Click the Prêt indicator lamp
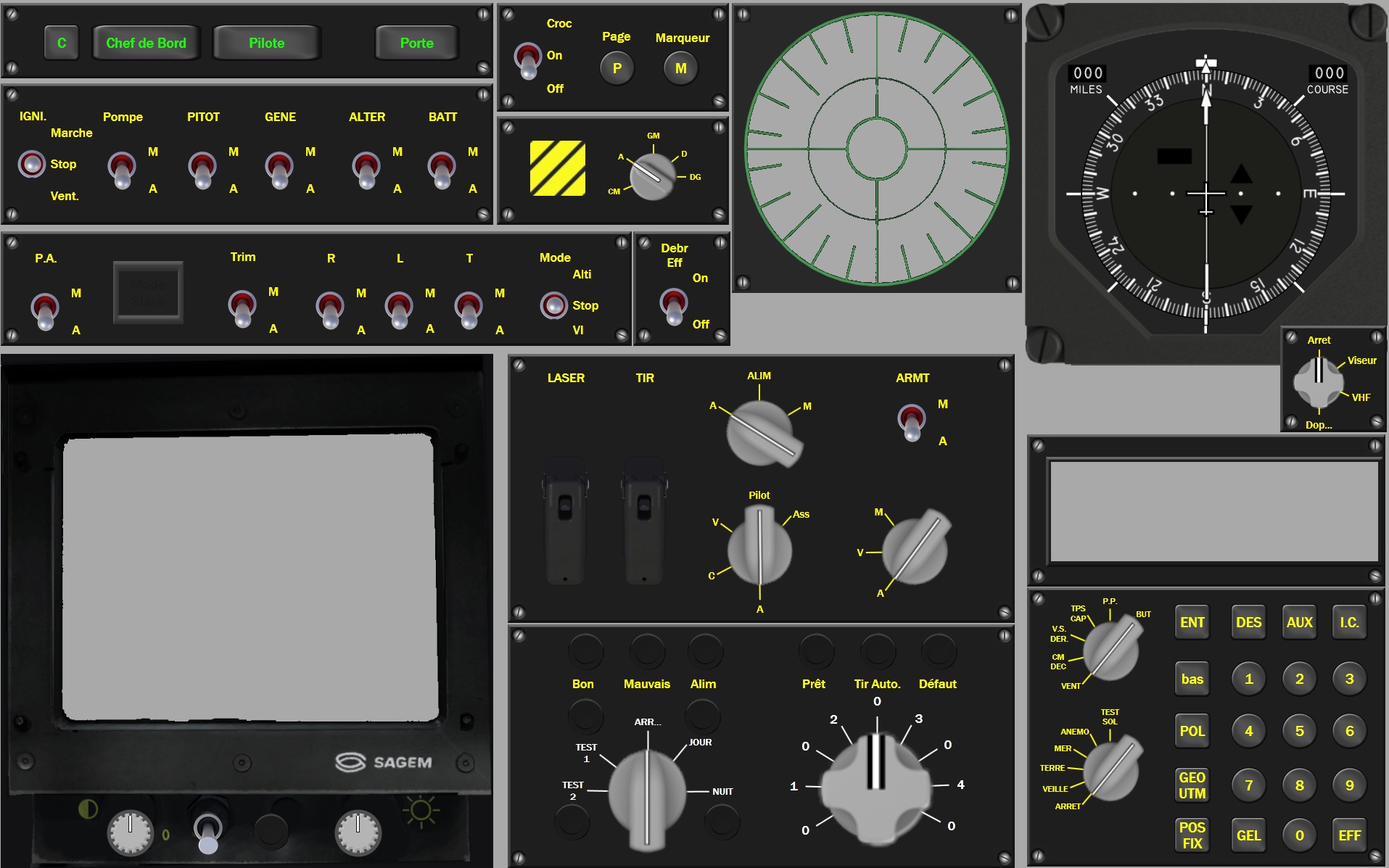Viewport: 1389px width, 868px height. pos(816,650)
